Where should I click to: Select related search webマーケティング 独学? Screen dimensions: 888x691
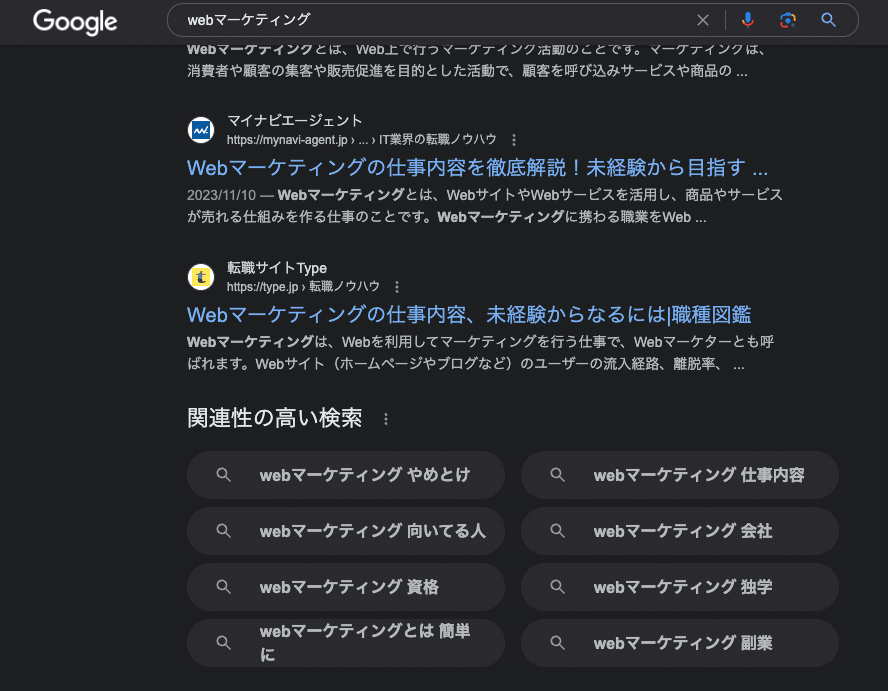click(x=682, y=587)
